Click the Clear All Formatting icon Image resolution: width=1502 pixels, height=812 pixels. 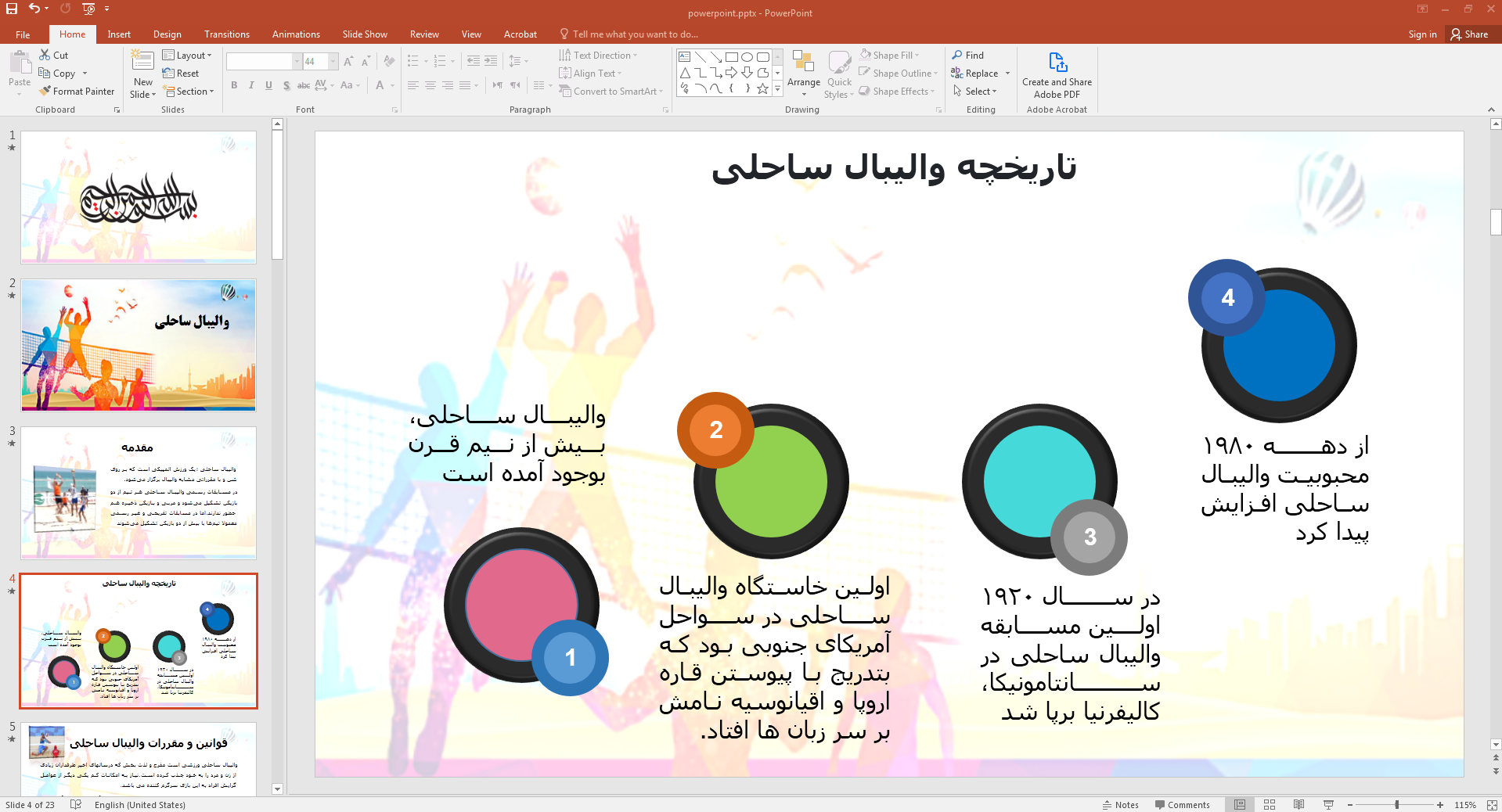pyautogui.click(x=390, y=61)
